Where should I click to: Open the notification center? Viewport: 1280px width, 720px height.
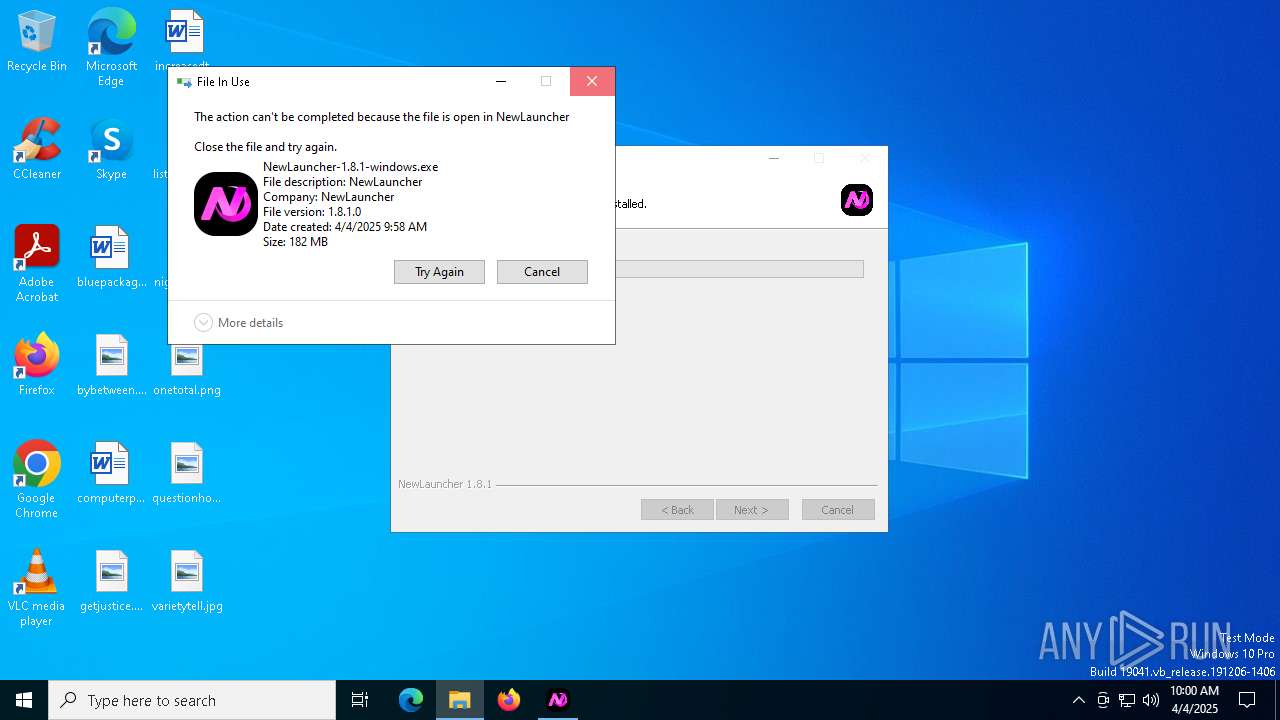pyautogui.click(x=1247, y=700)
